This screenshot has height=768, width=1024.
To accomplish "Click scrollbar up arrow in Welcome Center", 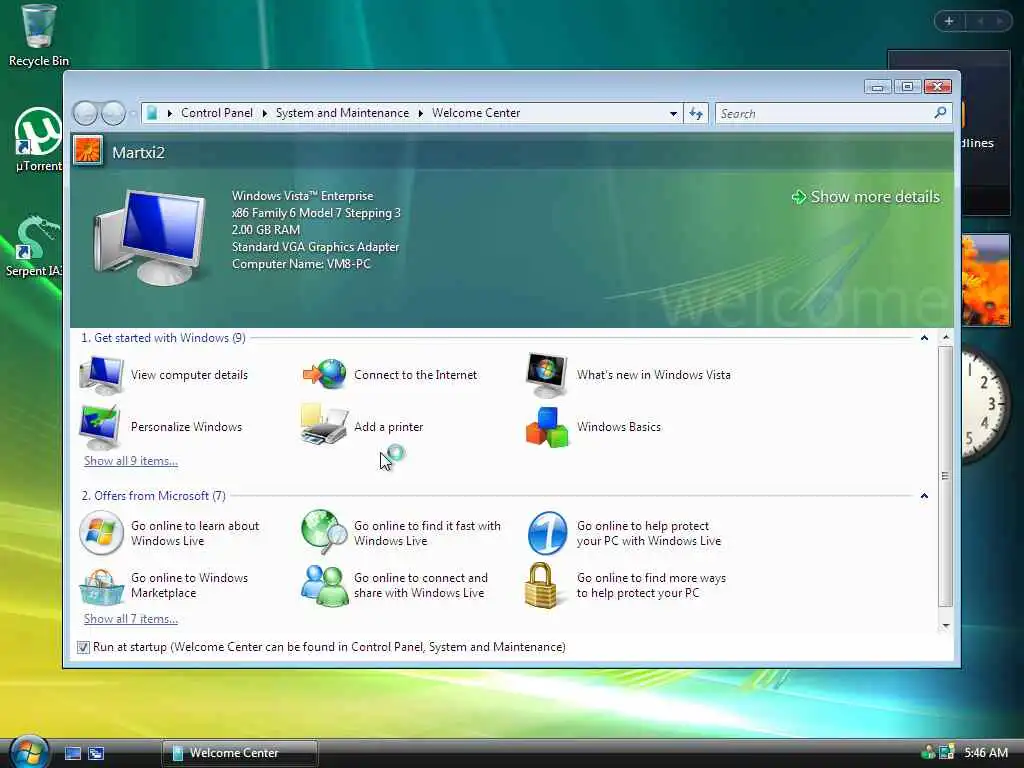I will click(946, 338).
